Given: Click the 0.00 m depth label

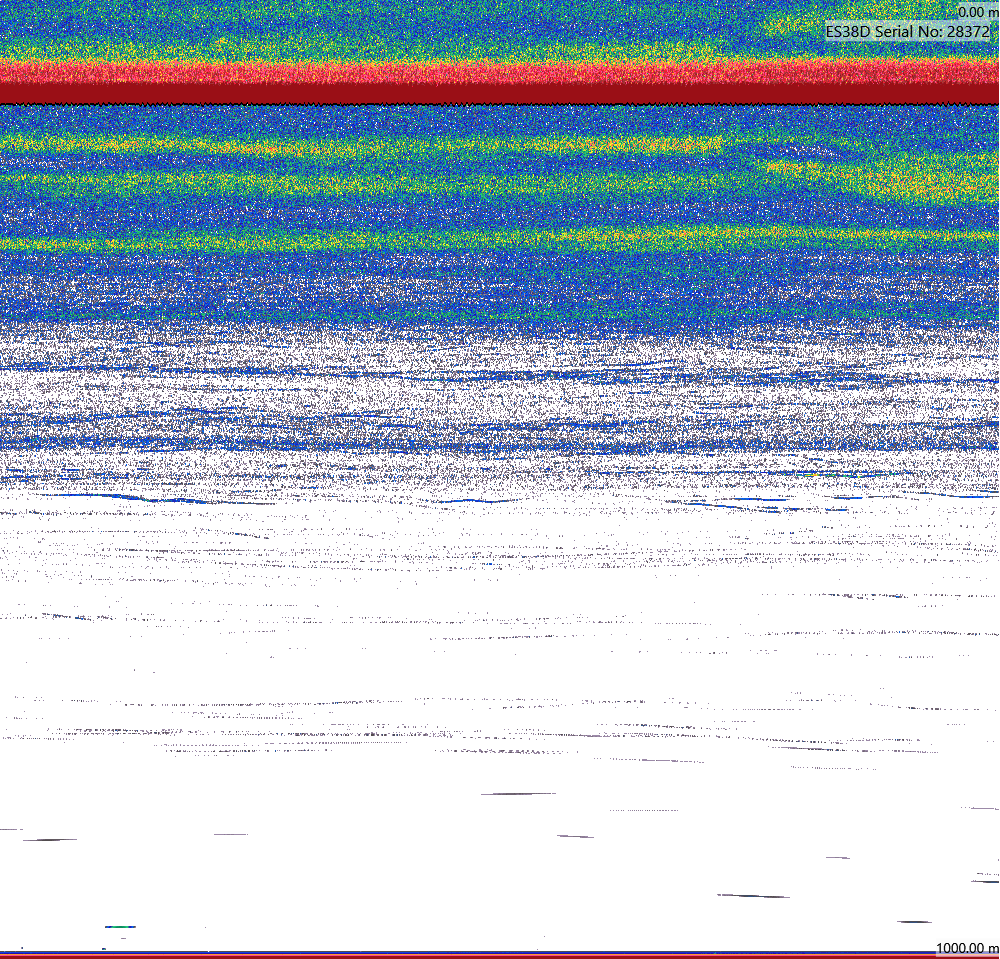Looking at the screenshot, I should click(978, 12).
